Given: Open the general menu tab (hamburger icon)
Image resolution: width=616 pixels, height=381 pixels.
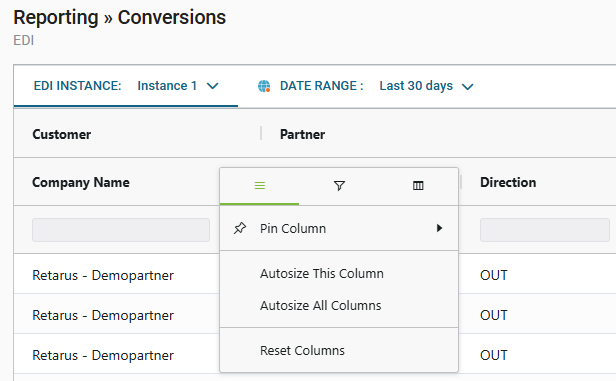Looking at the screenshot, I should tap(260, 185).
